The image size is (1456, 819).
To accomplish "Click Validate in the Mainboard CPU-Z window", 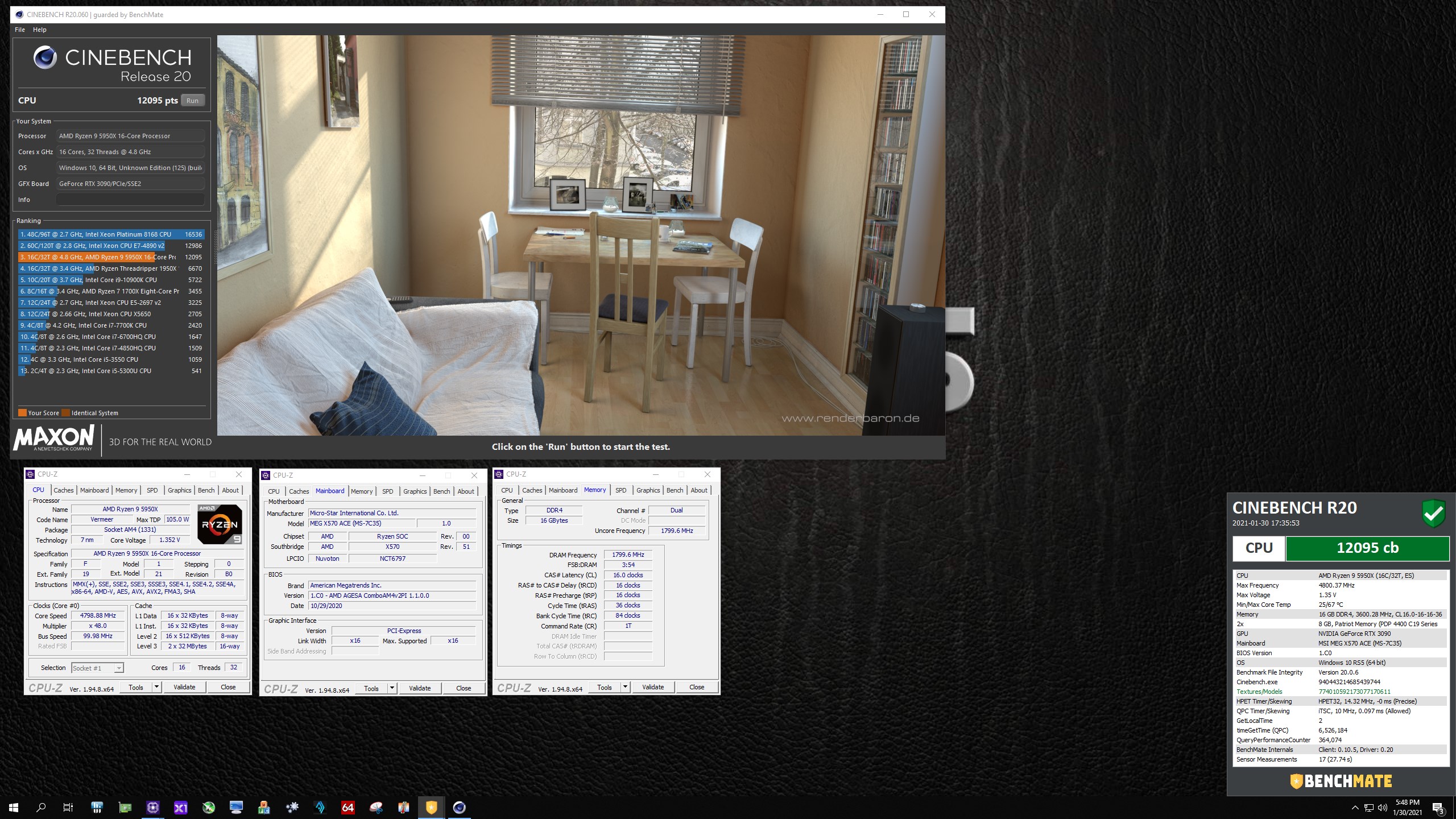I will [x=420, y=688].
